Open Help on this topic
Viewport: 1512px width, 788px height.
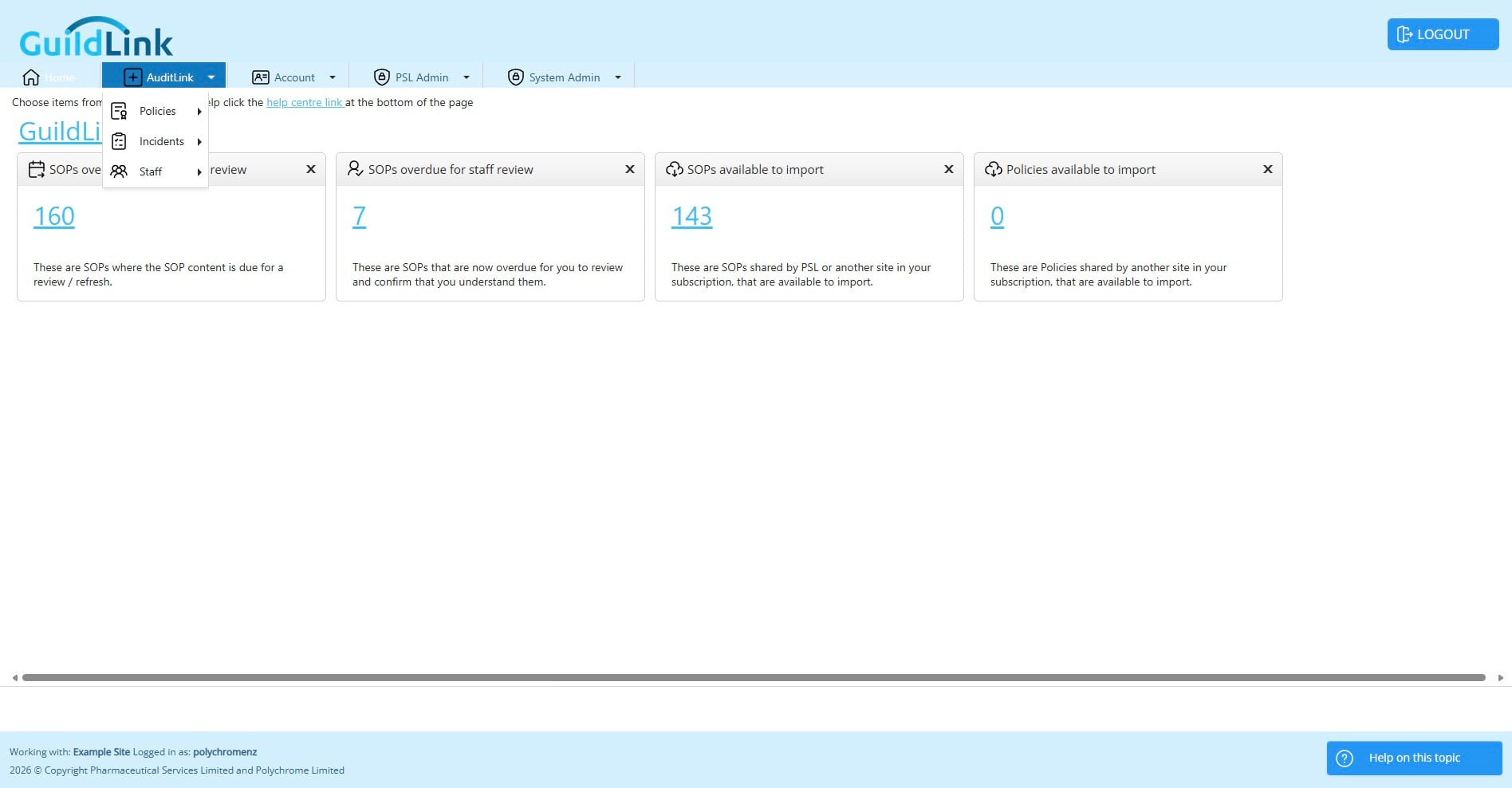[1414, 758]
